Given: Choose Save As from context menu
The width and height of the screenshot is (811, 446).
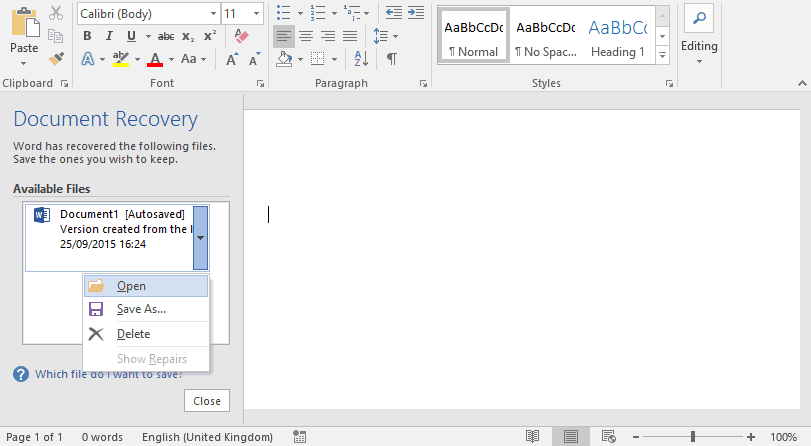Looking at the screenshot, I should tap(146, 309).
